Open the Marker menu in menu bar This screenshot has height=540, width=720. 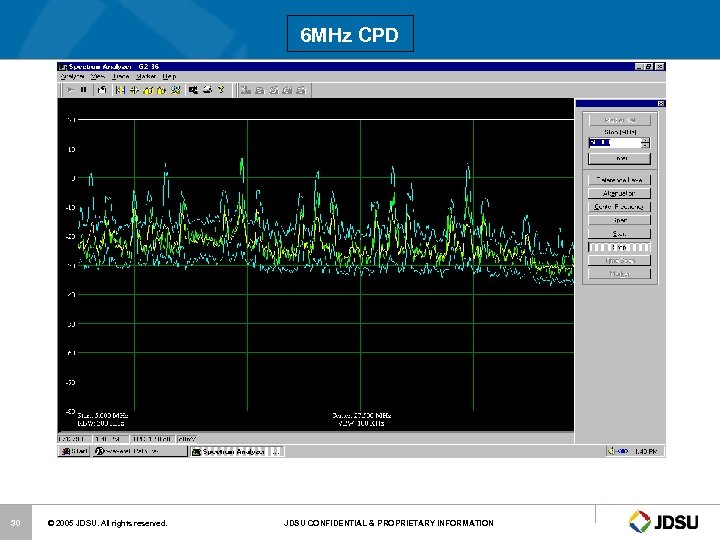pyautogui.click(x=145, y=76)
